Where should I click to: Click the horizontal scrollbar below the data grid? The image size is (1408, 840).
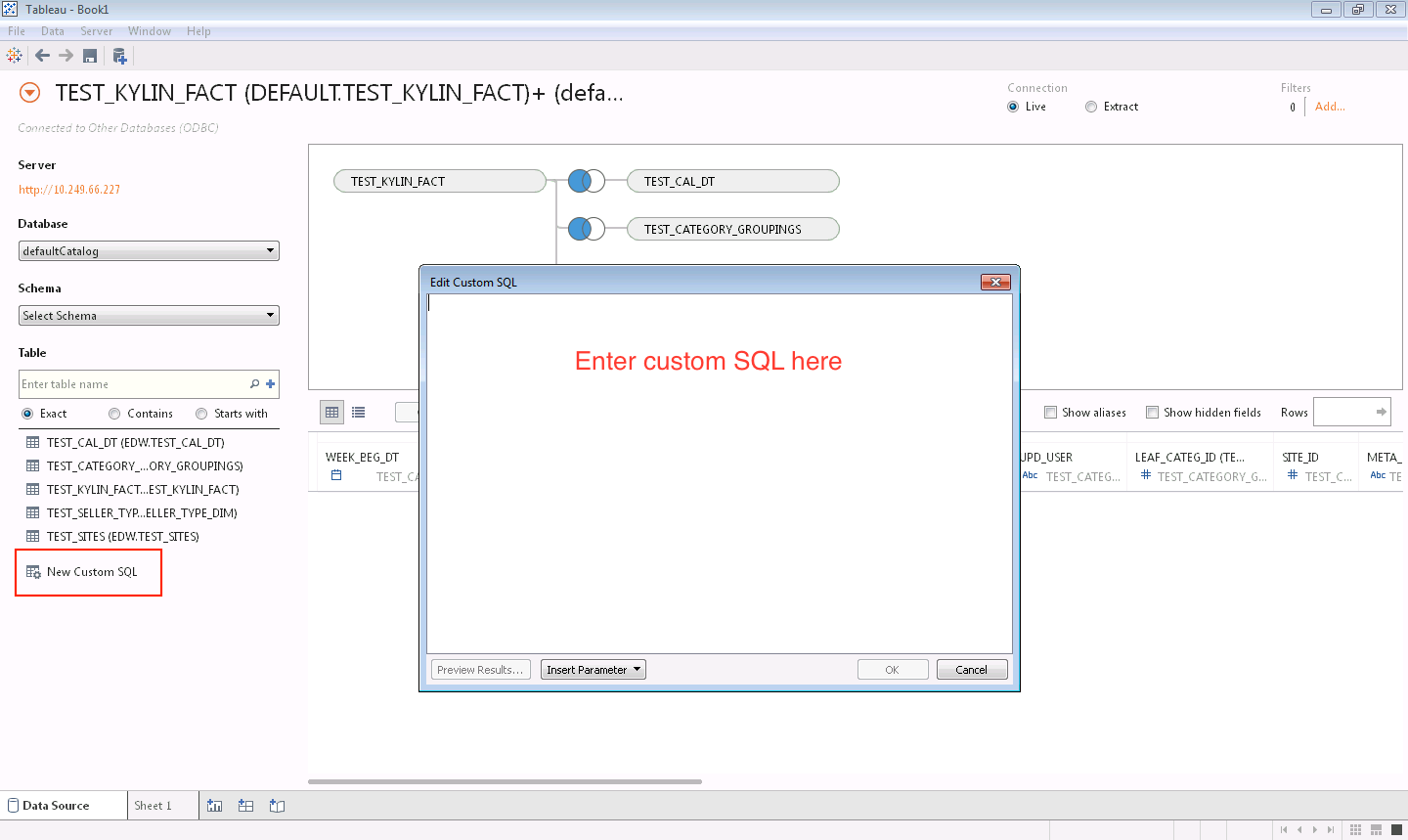(x=505, y=781)
